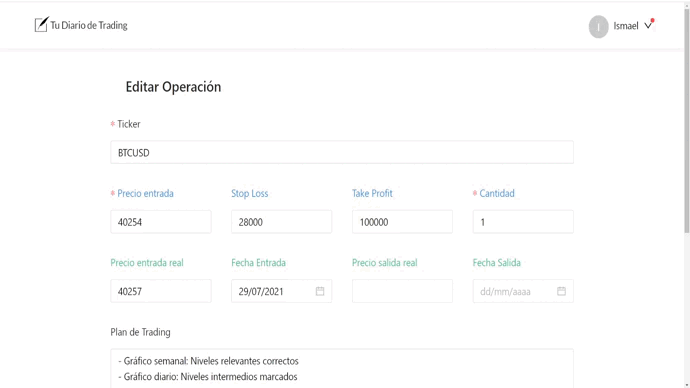Viewport: 690px width, 388px height.
Task: Click the Ismael user avatar circle
Action: [x=598, y=26]
